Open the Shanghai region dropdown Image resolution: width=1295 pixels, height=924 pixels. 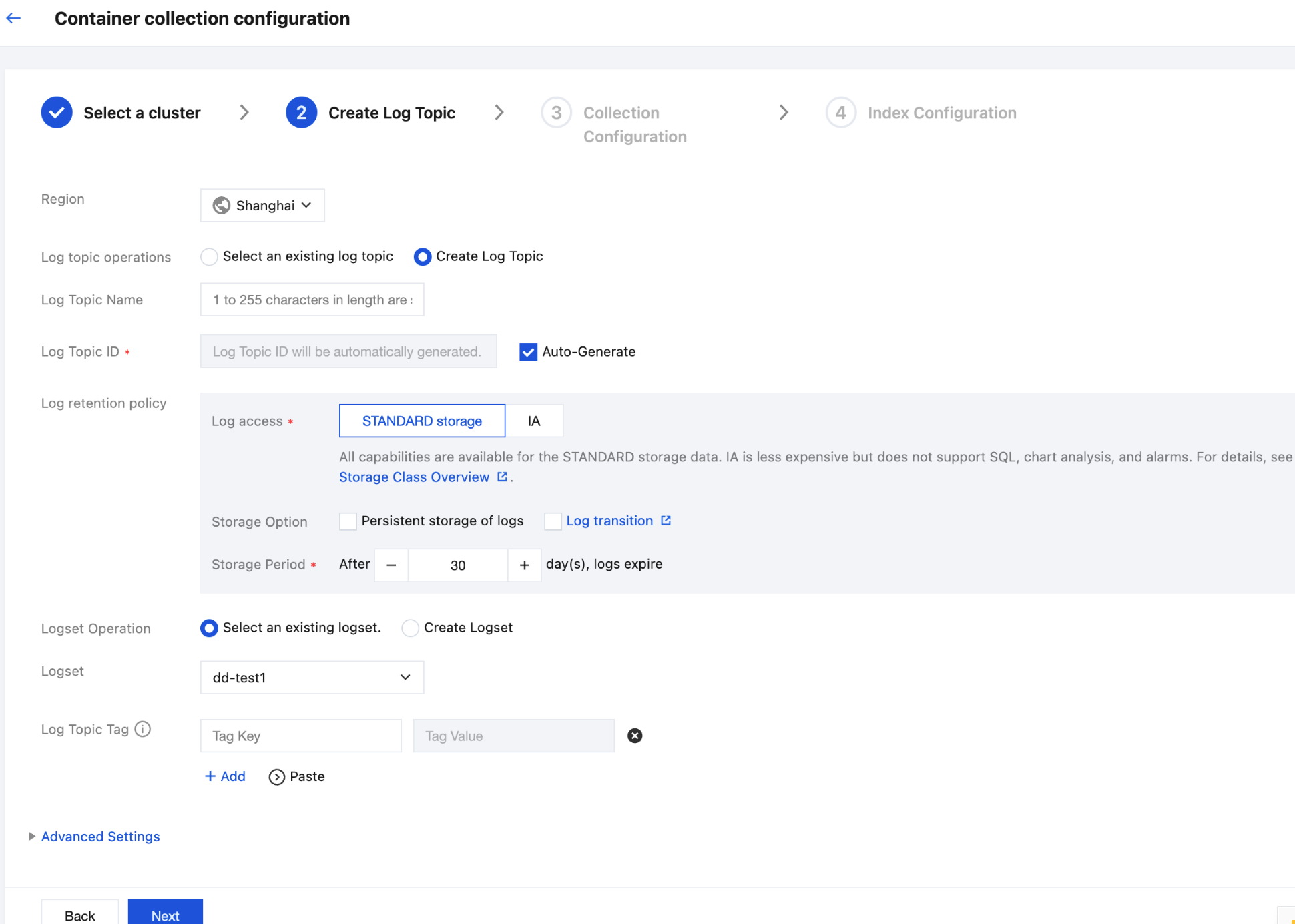pos(262,206)
